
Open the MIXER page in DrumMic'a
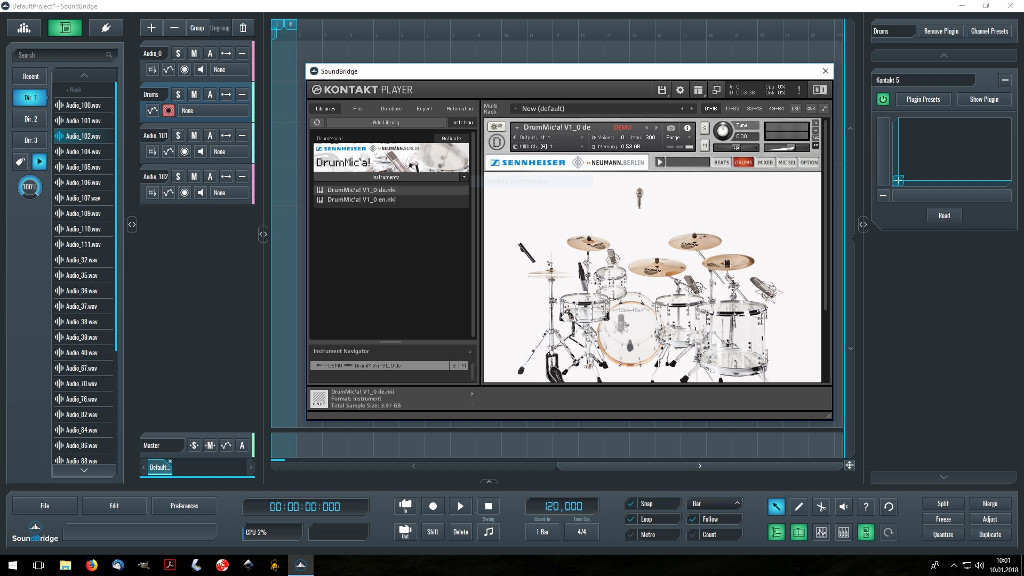(765, 162)
